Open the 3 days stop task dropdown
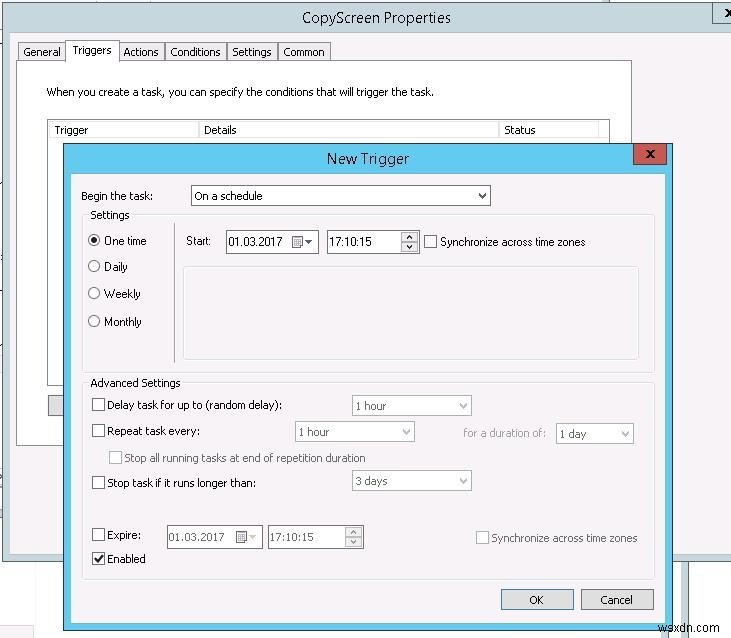 [412, 480]
